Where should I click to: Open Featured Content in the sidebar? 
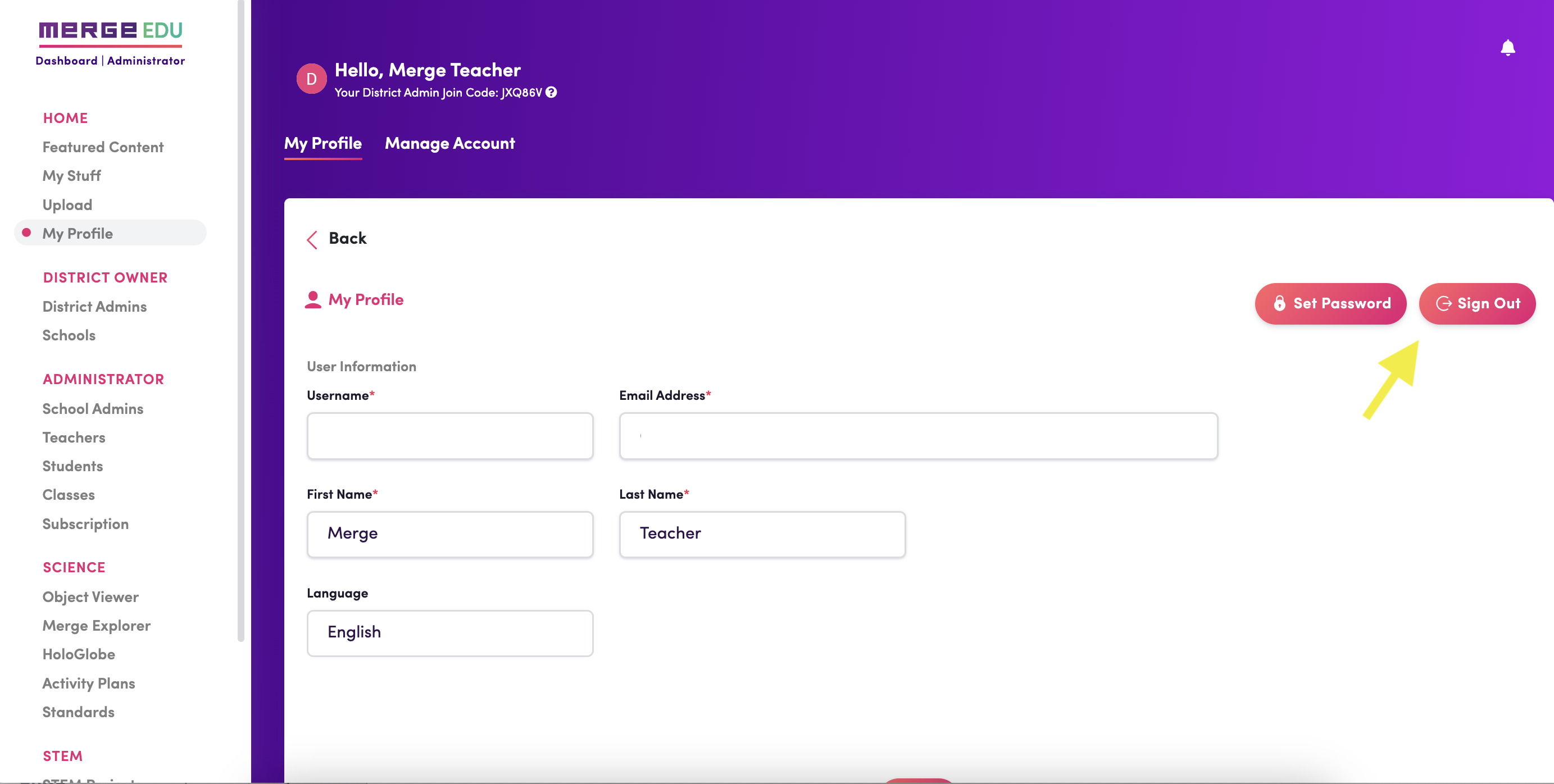[x=103, y=147]
